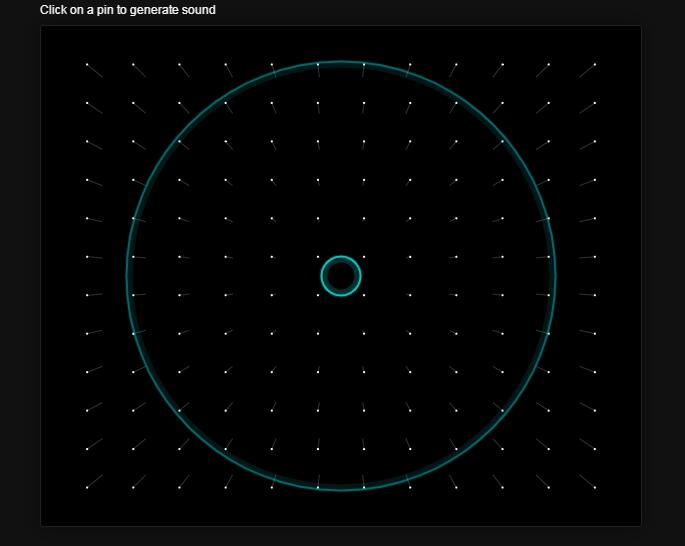Click third pin from top in leftmost column
Viewport: 685px width, 546px height.
pos(87,142)
